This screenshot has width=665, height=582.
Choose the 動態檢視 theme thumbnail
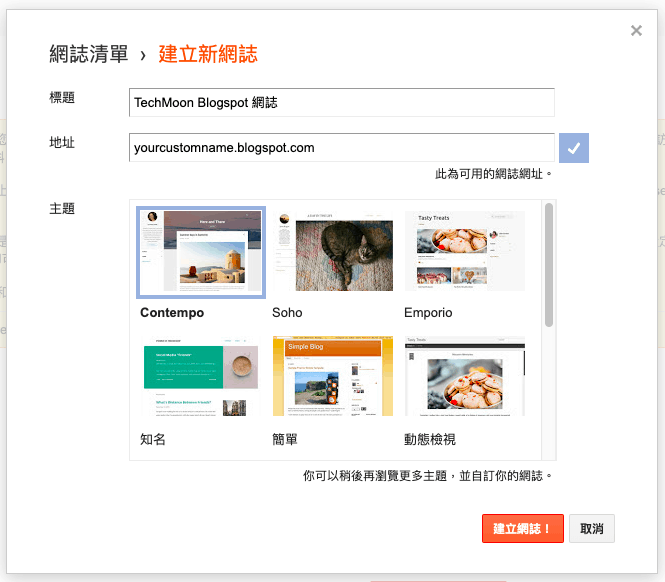coord(465,377)
